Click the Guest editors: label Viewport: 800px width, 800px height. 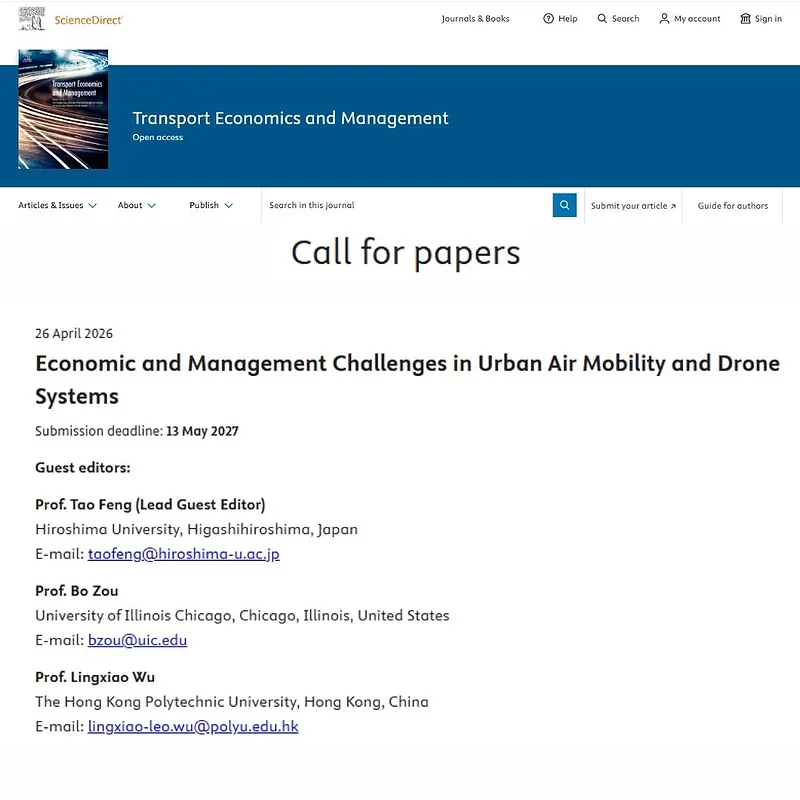coord(83,467)
